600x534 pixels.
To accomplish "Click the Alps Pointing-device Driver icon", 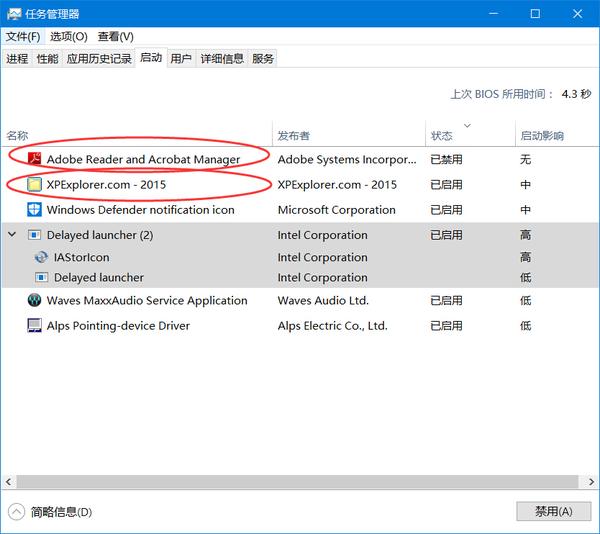I will tap(34, 326).
